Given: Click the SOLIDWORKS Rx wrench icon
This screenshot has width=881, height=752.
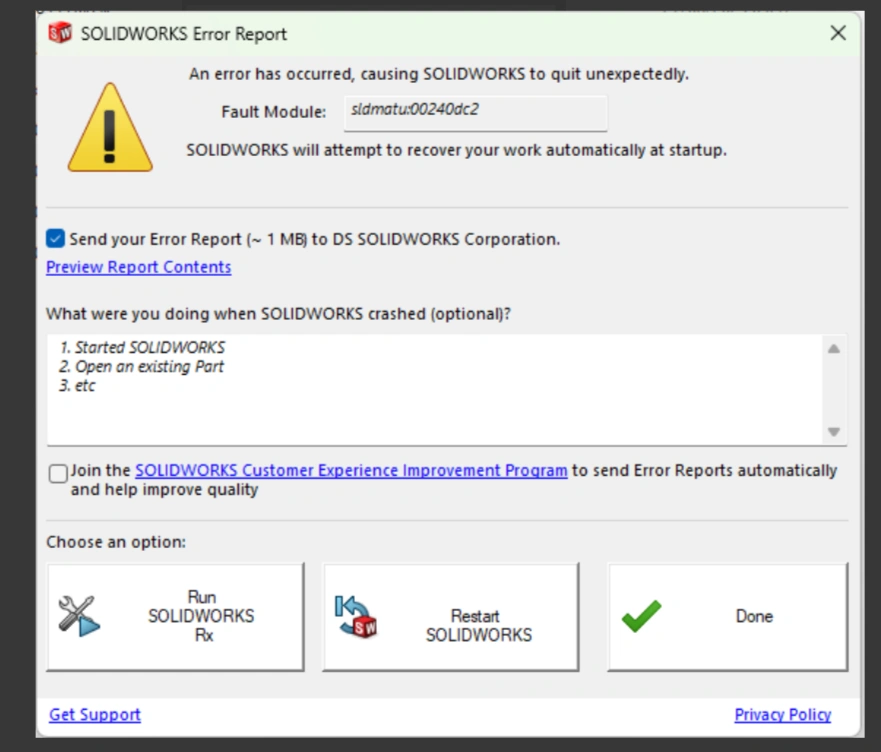Looking at the screenshot, I should [x=79, y=616].
